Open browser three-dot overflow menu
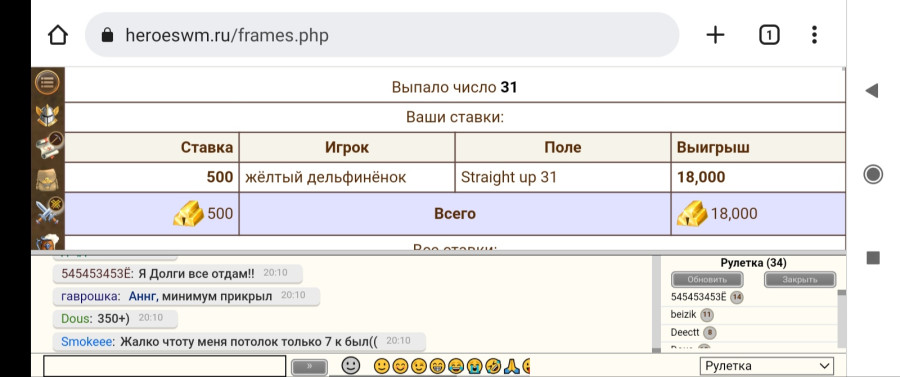900x377 pixels. point(814,36)
